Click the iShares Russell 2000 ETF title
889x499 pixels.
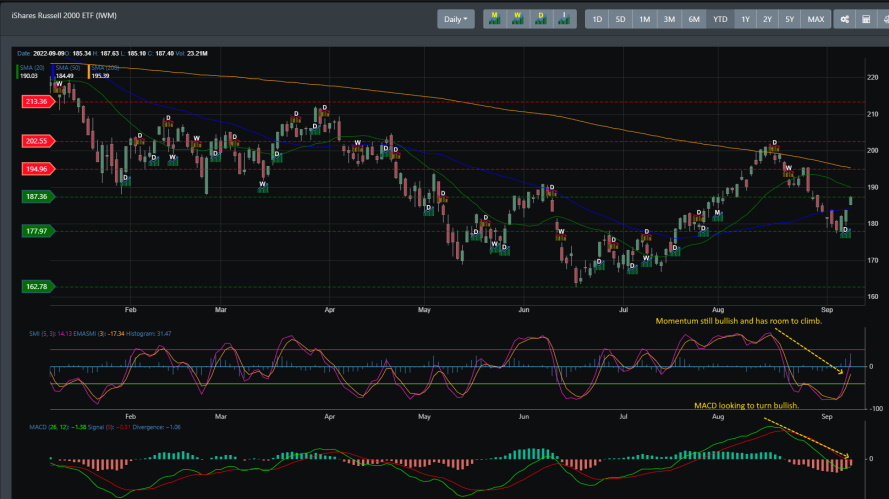pos(64,16)
